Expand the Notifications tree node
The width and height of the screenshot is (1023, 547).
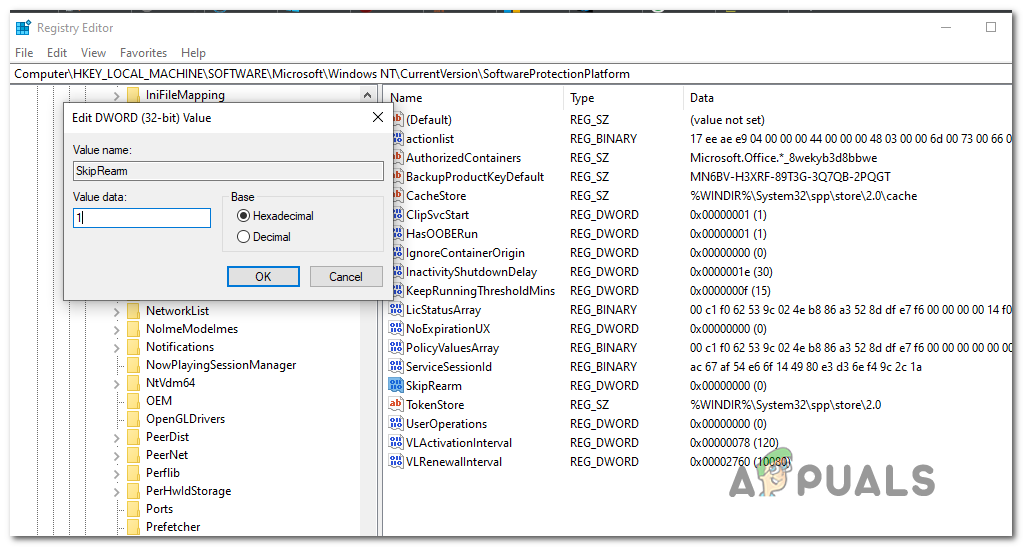117,348
